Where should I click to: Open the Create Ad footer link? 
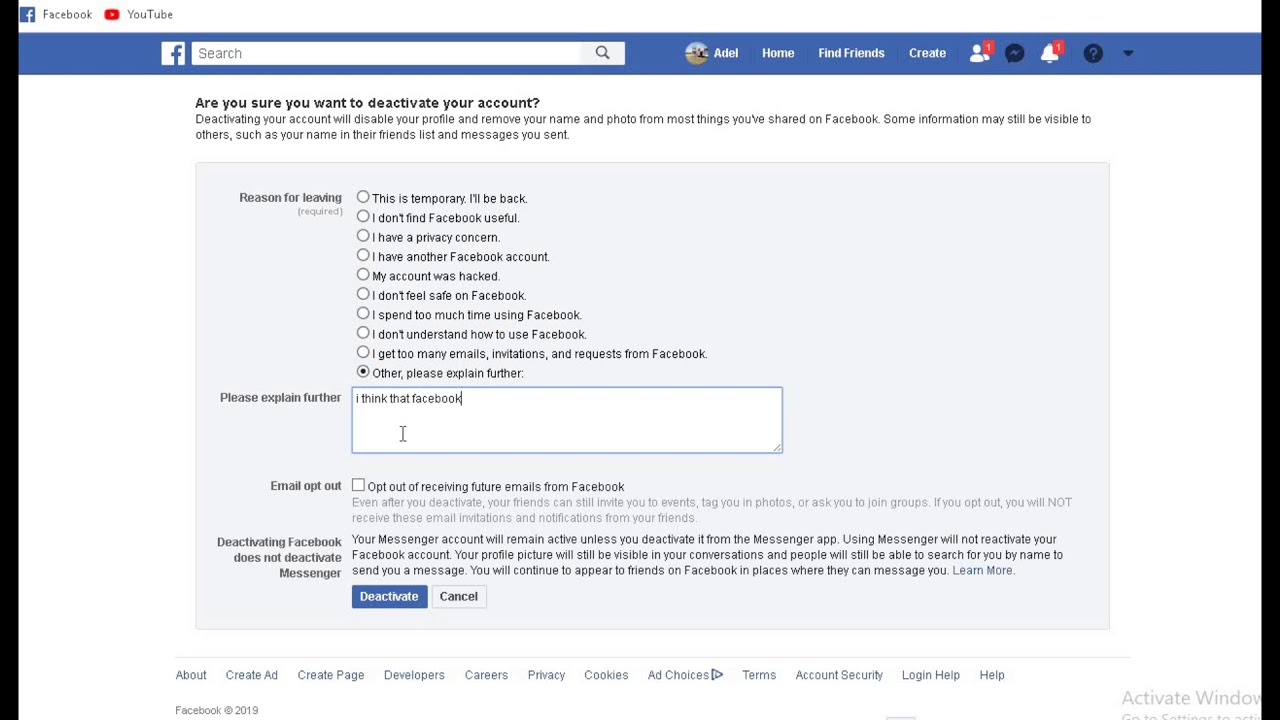[252, 675]
